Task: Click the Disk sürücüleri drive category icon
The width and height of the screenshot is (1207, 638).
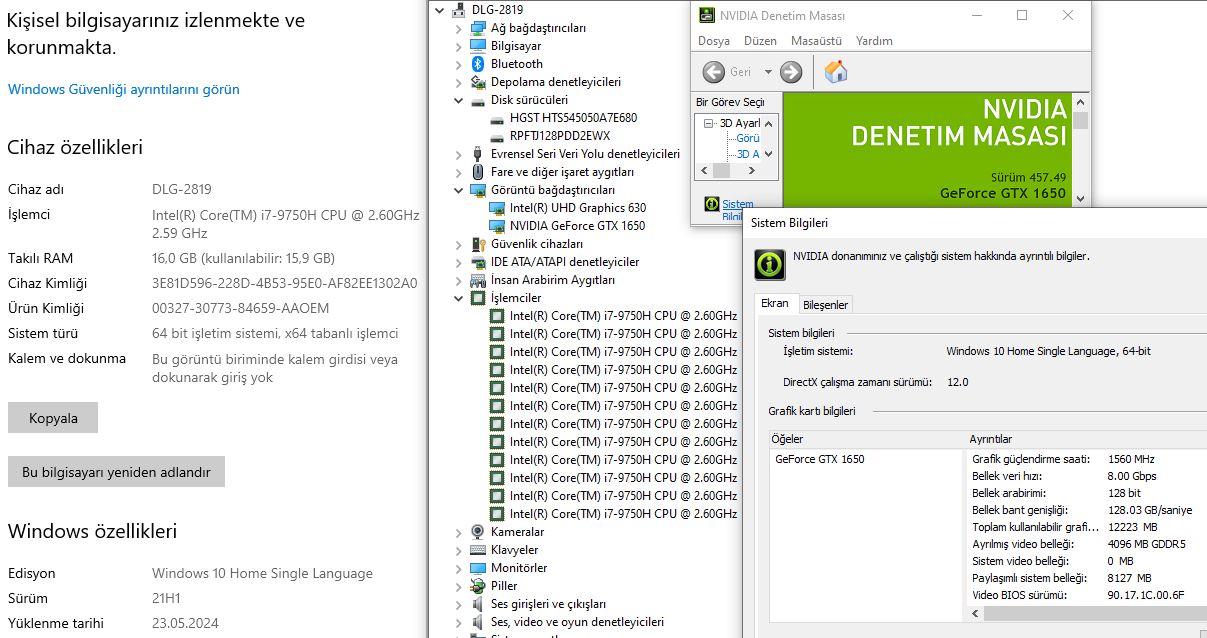Action: click(x=479, y=100)
